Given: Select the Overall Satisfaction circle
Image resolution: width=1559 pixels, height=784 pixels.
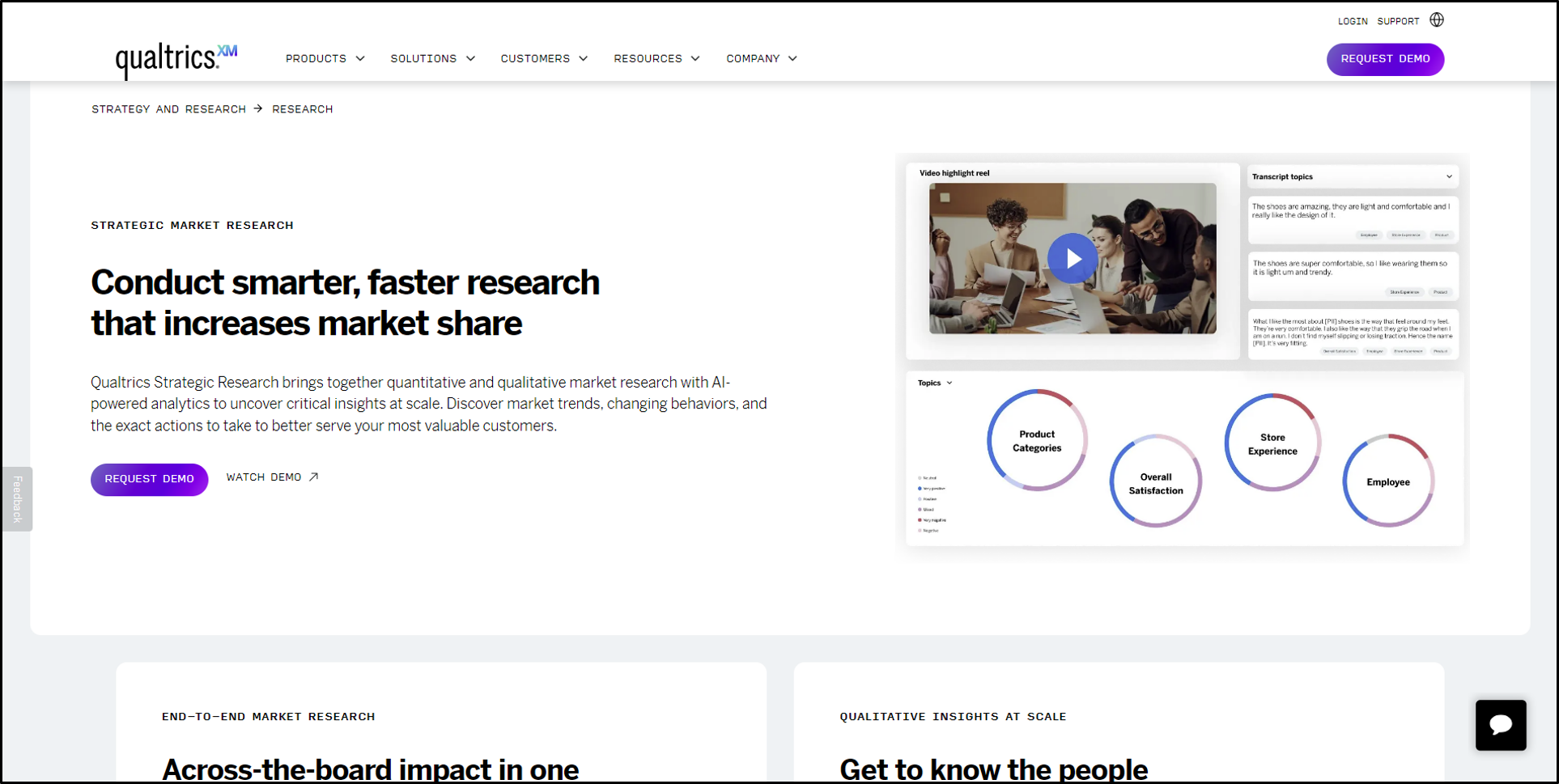Looking at the screenshot, I should point(1156,483).
